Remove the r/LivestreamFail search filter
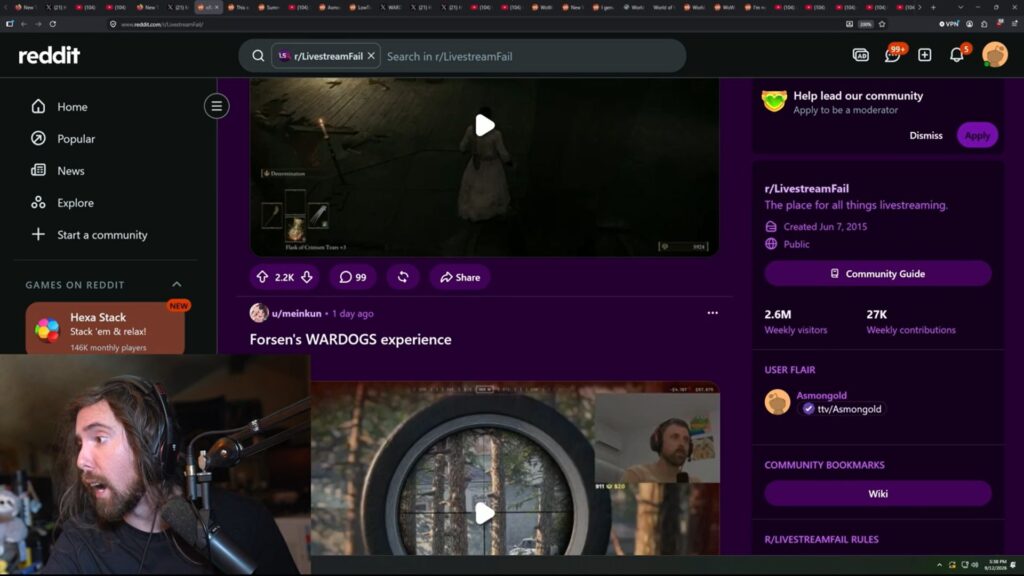The height and width of the screenshot is (576, 1024). coord(371,56)
